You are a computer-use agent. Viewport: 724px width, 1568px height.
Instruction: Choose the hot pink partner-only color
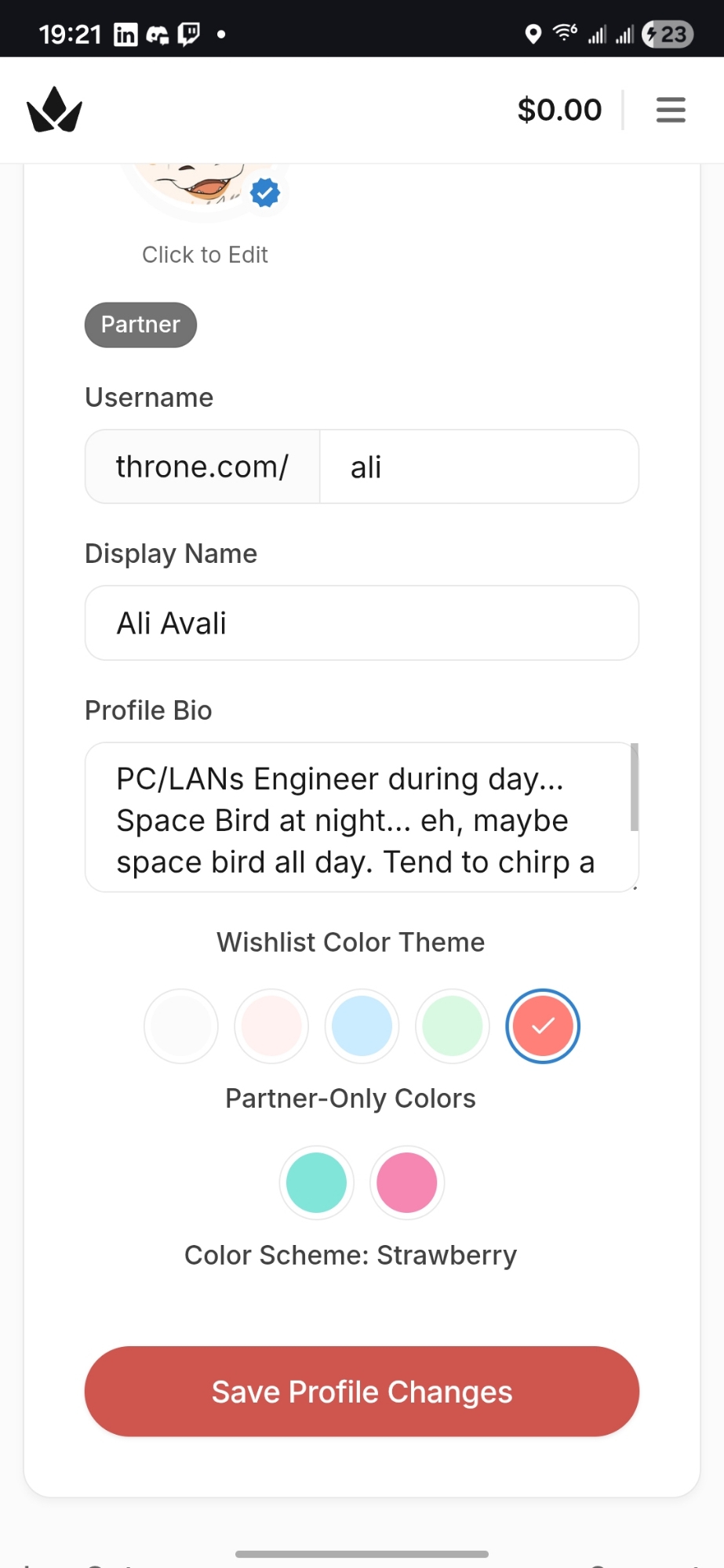(x=407, y=1183)
